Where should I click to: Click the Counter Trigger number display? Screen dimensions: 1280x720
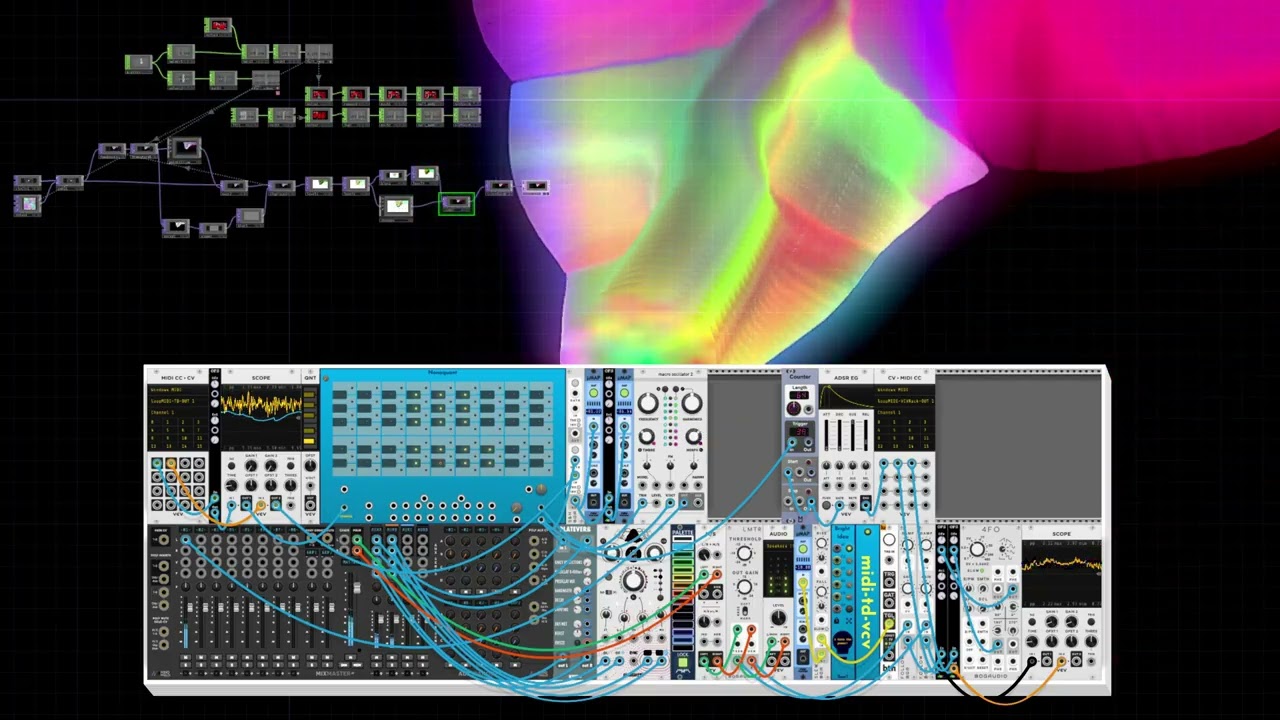click(801, 432)
